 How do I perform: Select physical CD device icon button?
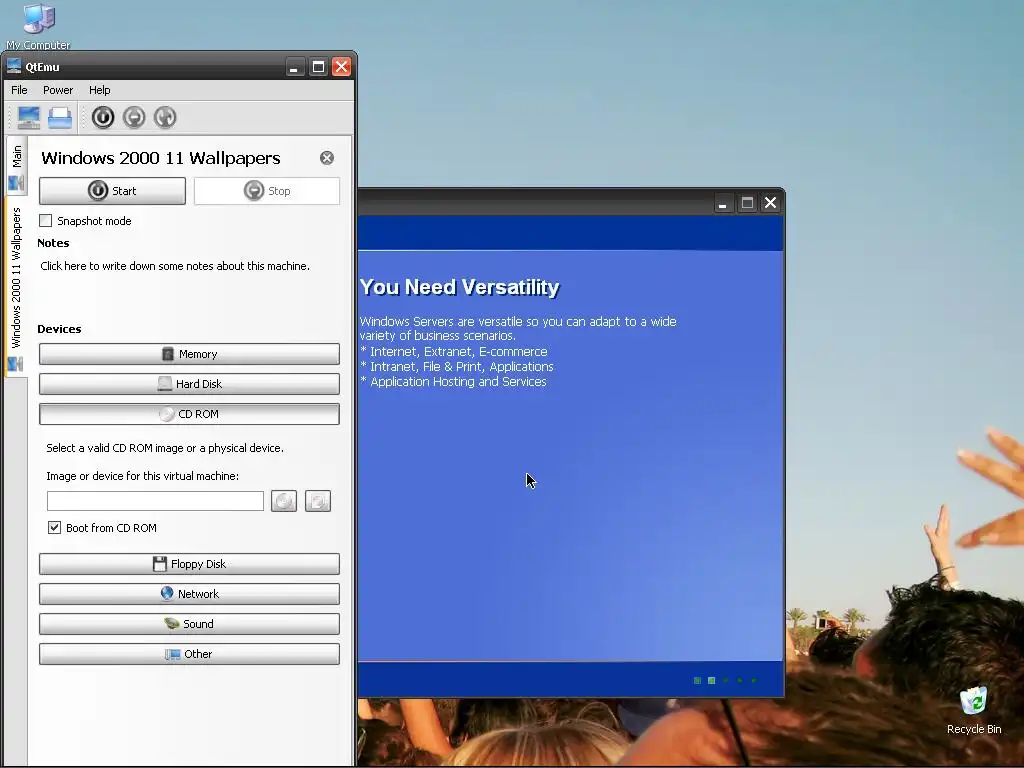(284, 502)
